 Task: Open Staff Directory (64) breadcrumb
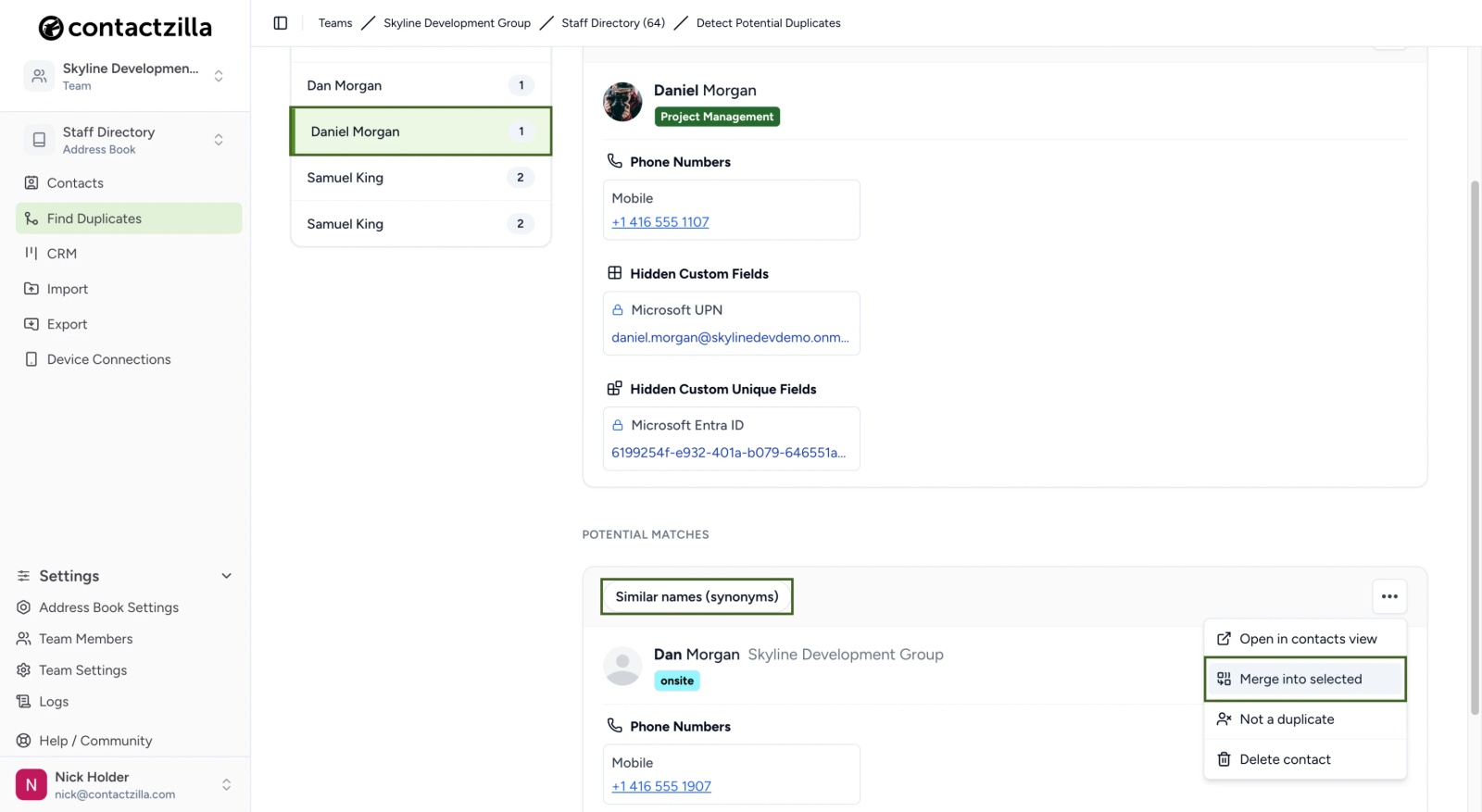pyautogui.click(x=613, y=23)
